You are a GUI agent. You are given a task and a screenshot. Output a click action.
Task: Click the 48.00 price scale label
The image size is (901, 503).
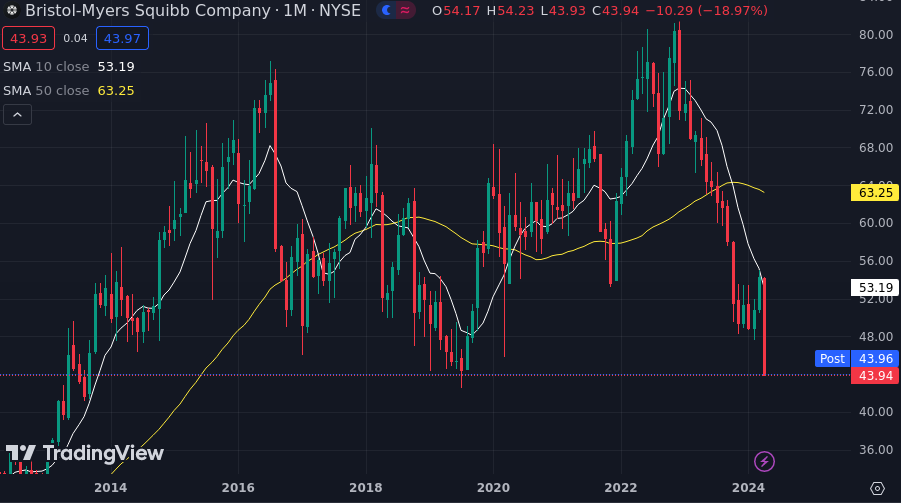(876, 337)
